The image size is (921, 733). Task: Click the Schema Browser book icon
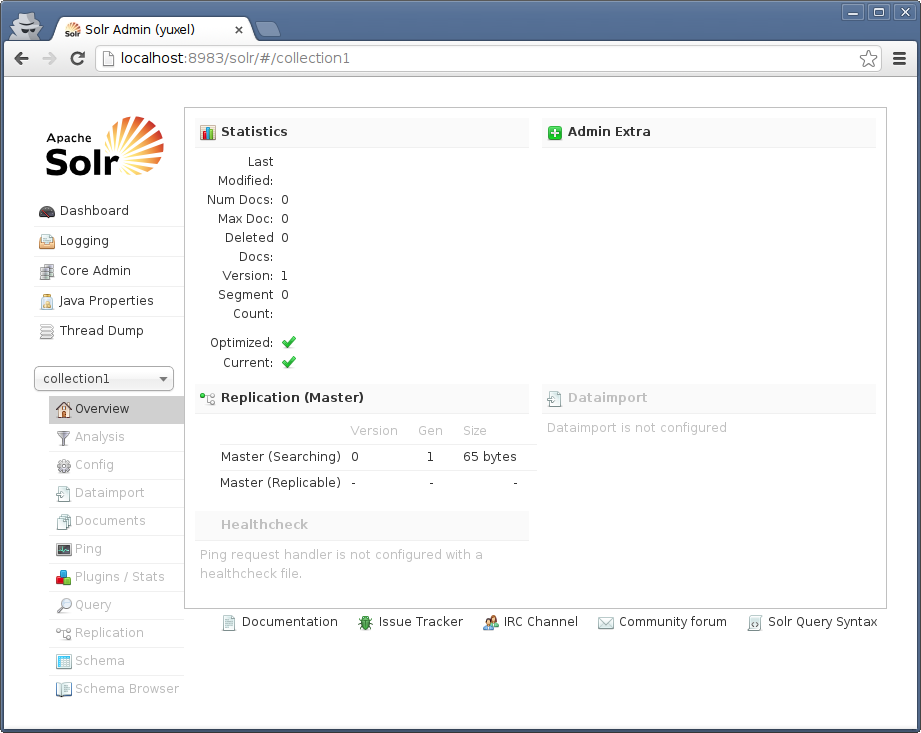63,690
